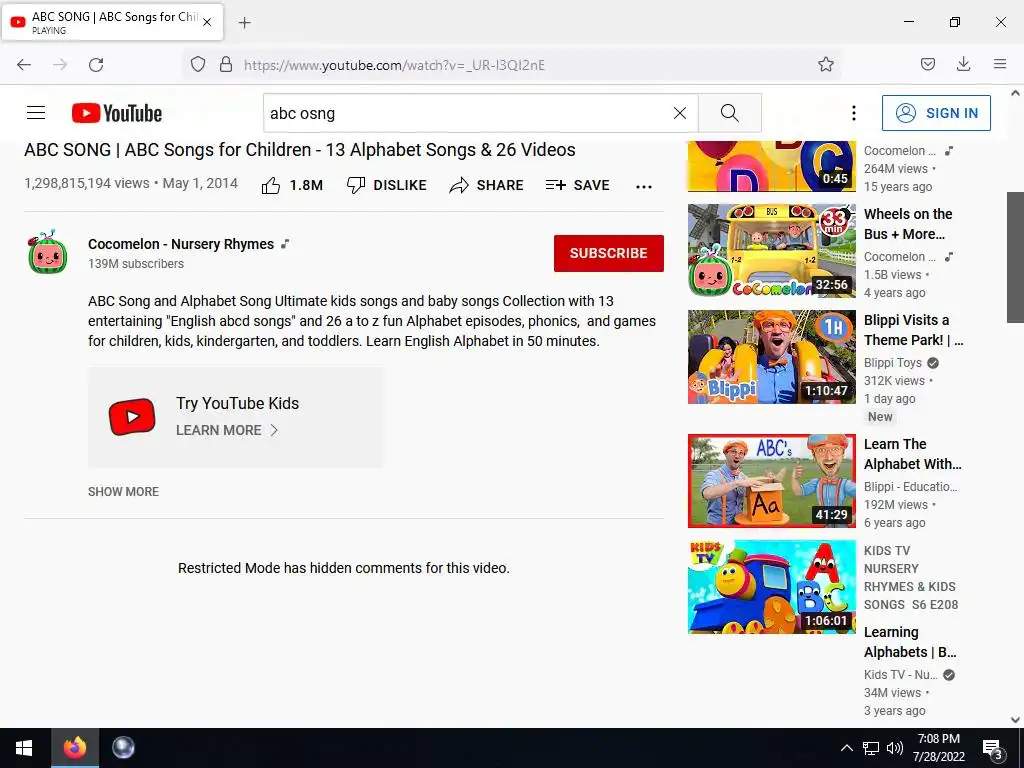Click Firefox icon in taskbar
1024x768 pixels.
74,748
